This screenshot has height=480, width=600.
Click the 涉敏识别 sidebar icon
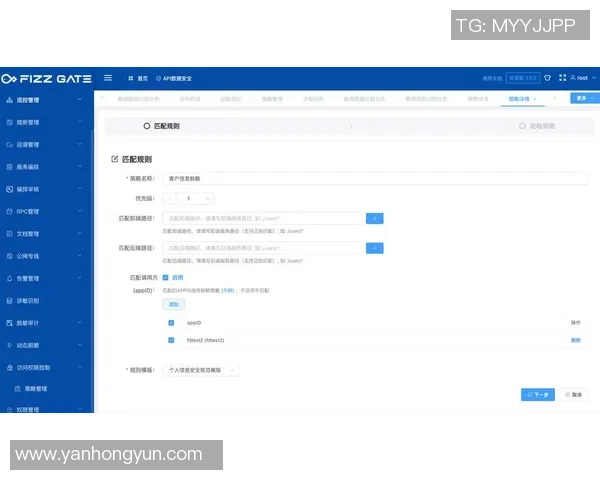click(10, 300)
